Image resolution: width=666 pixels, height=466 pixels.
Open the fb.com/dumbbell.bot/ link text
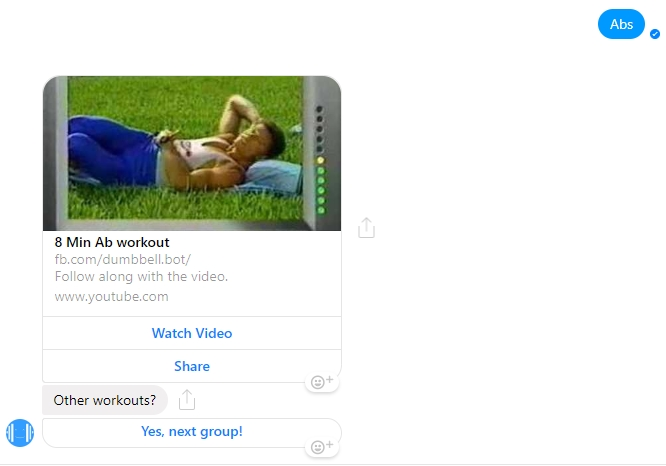[x=123, y=260]
